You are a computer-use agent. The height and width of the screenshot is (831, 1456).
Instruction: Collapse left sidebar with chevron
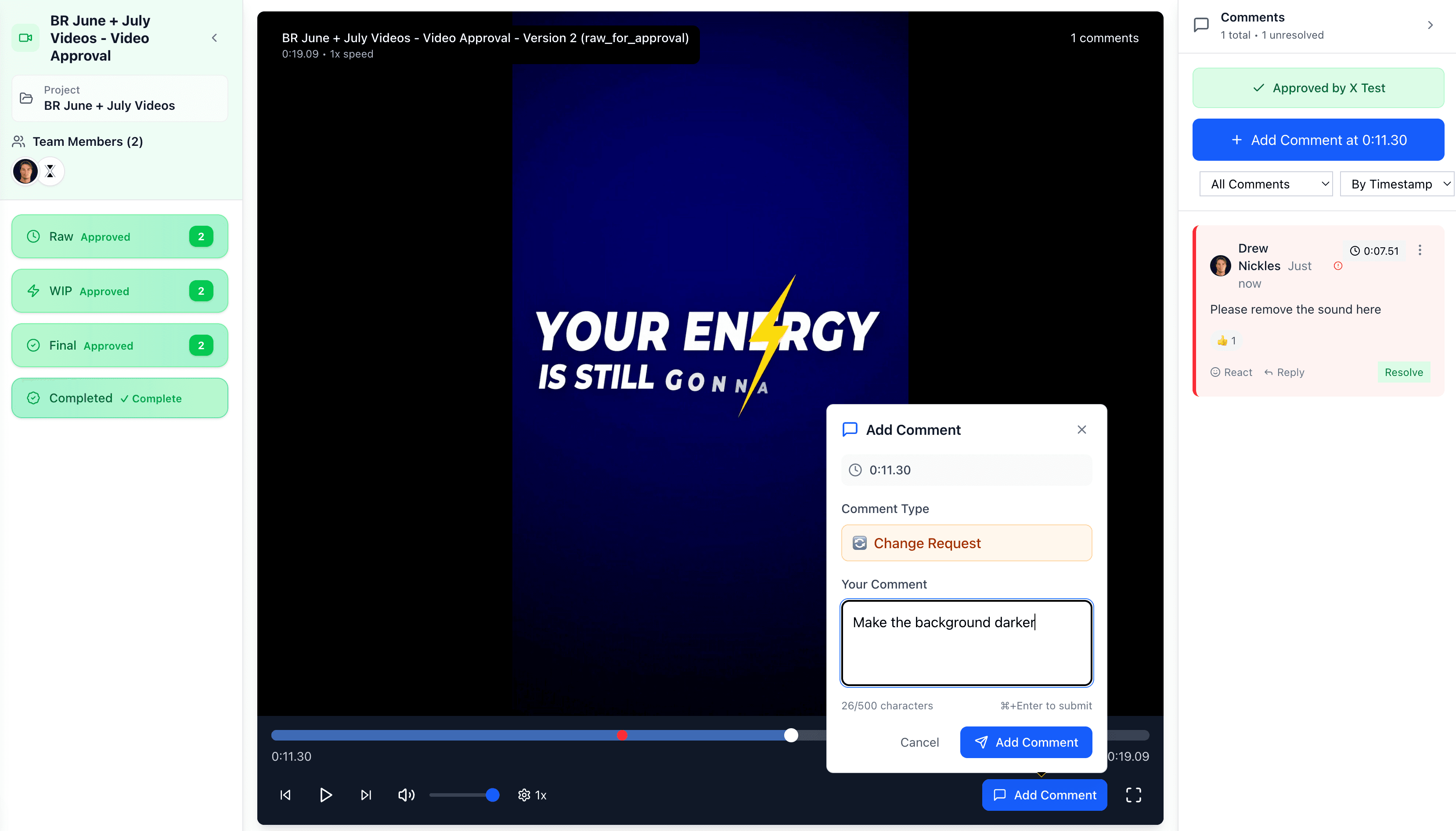click(x=215, y=38)
